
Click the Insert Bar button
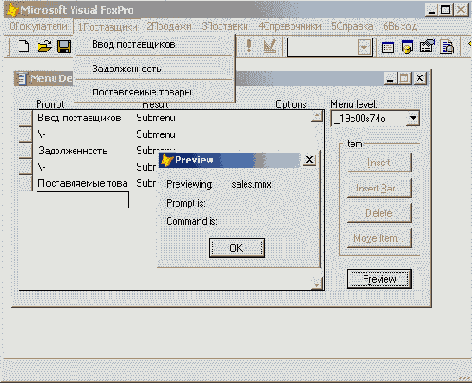coord(379,188)
